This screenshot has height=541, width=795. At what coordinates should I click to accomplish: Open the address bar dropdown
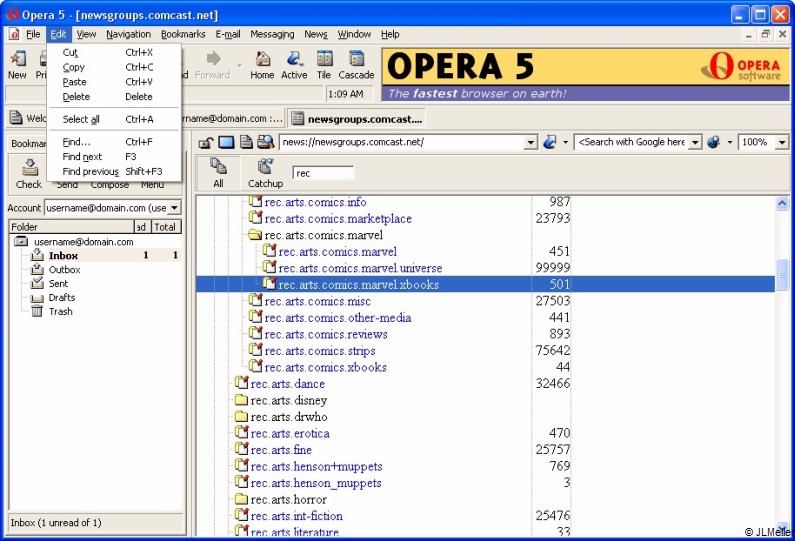(x=530, y=142)
